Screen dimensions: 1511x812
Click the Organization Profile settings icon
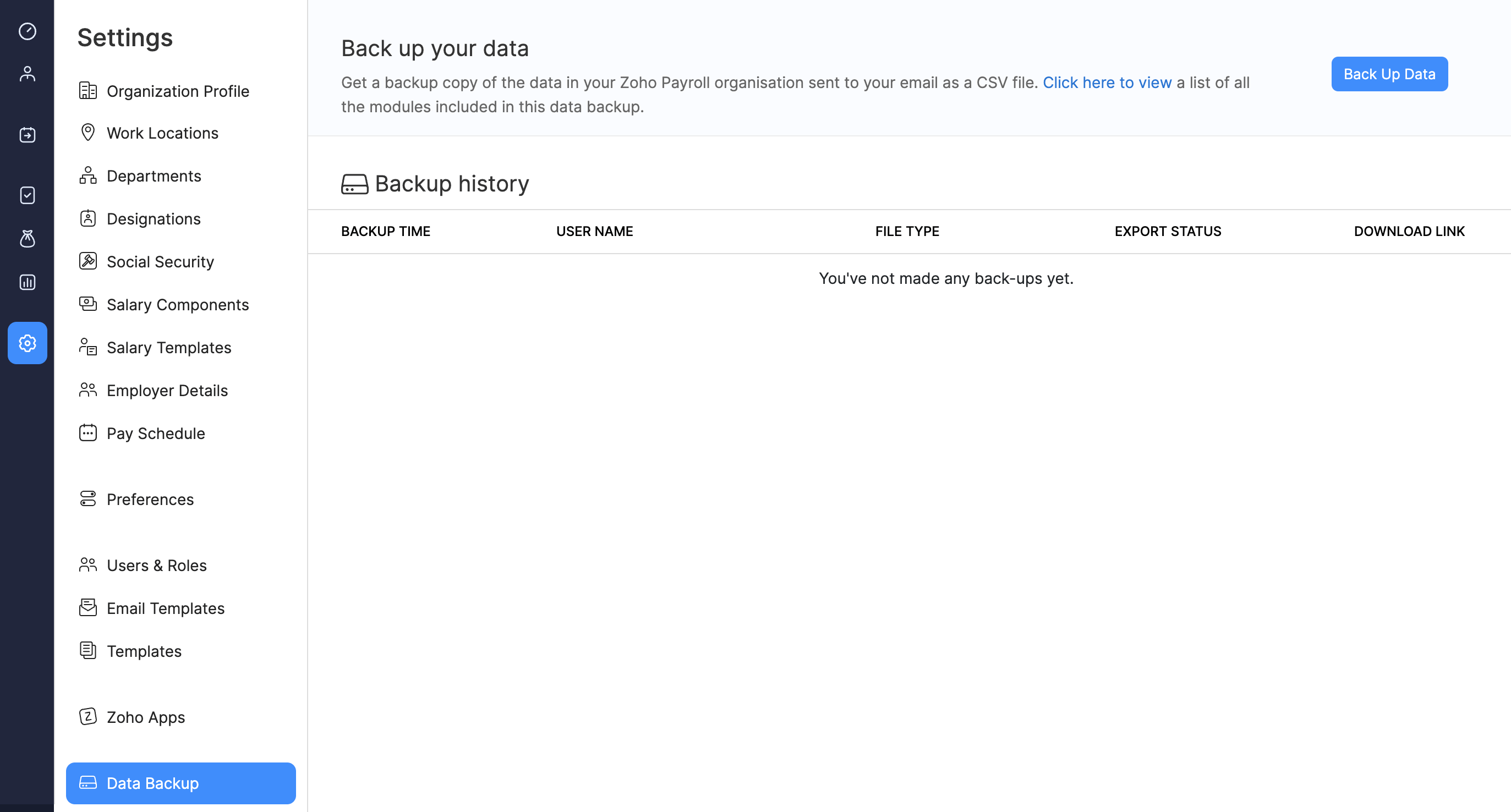tap(89, 90)
